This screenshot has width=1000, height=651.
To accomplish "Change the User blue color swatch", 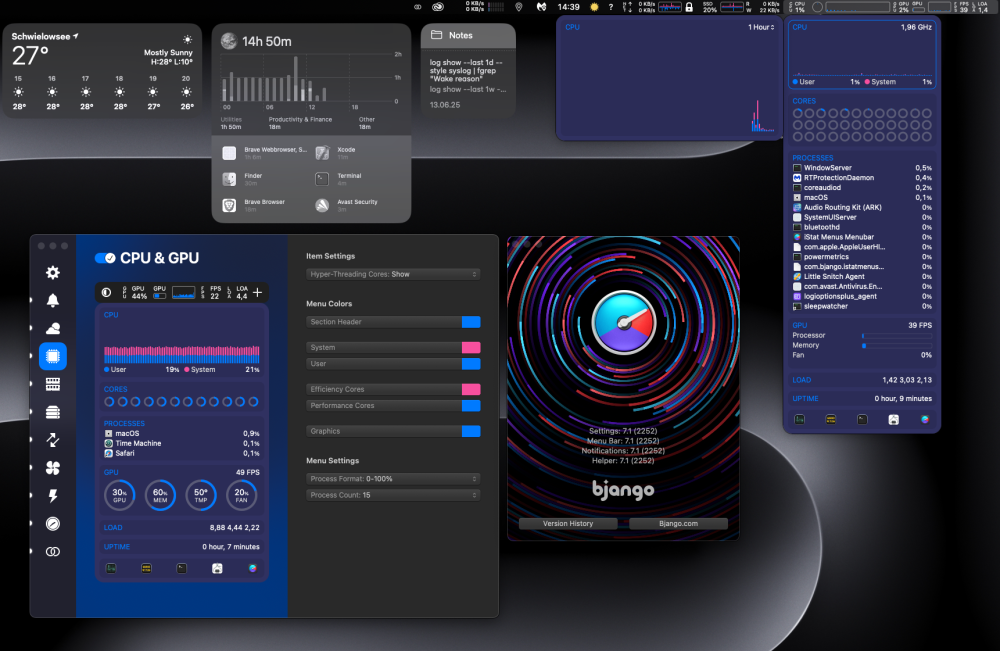I will pos(471,364).
